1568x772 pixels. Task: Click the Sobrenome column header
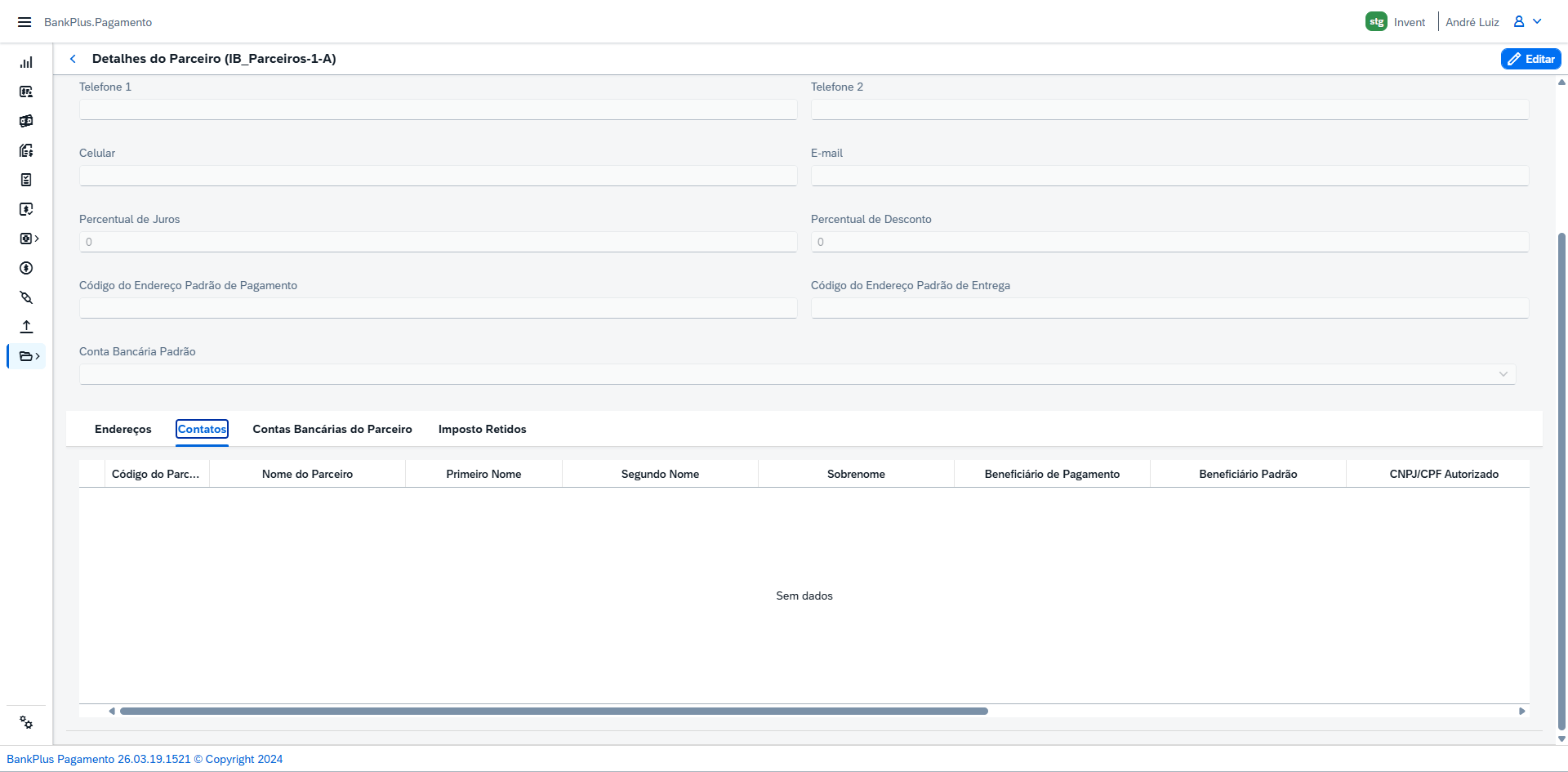(856, 474)
